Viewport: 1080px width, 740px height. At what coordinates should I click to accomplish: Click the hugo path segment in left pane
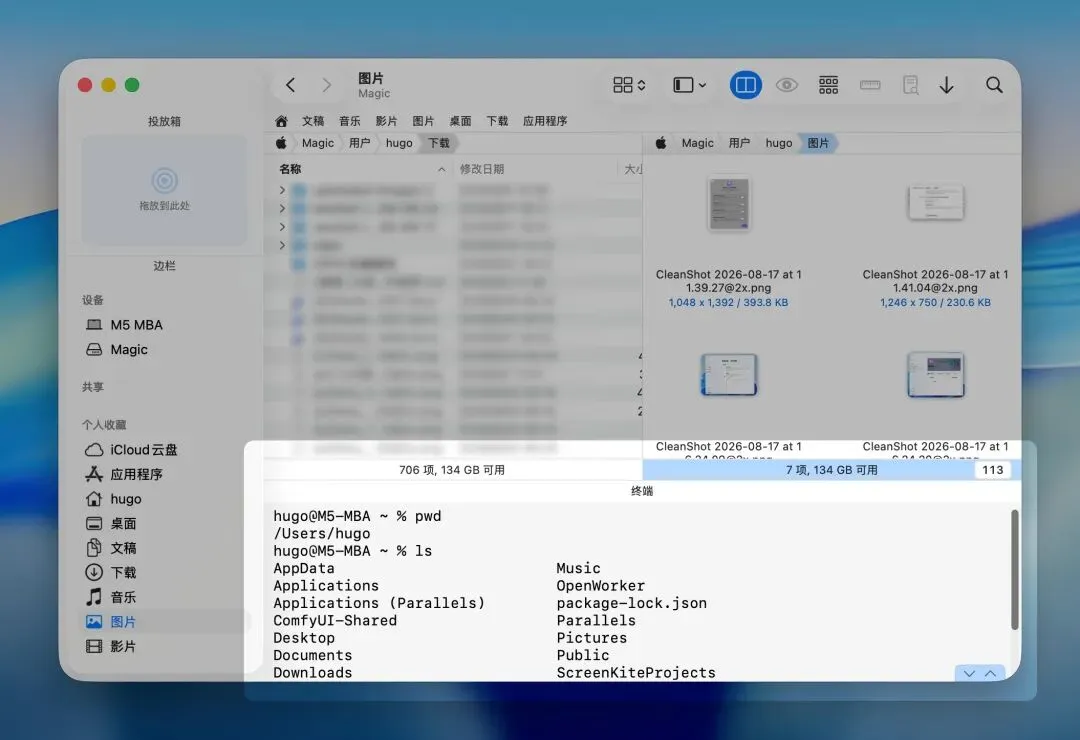pyautogui.click(x=399, y=143)
